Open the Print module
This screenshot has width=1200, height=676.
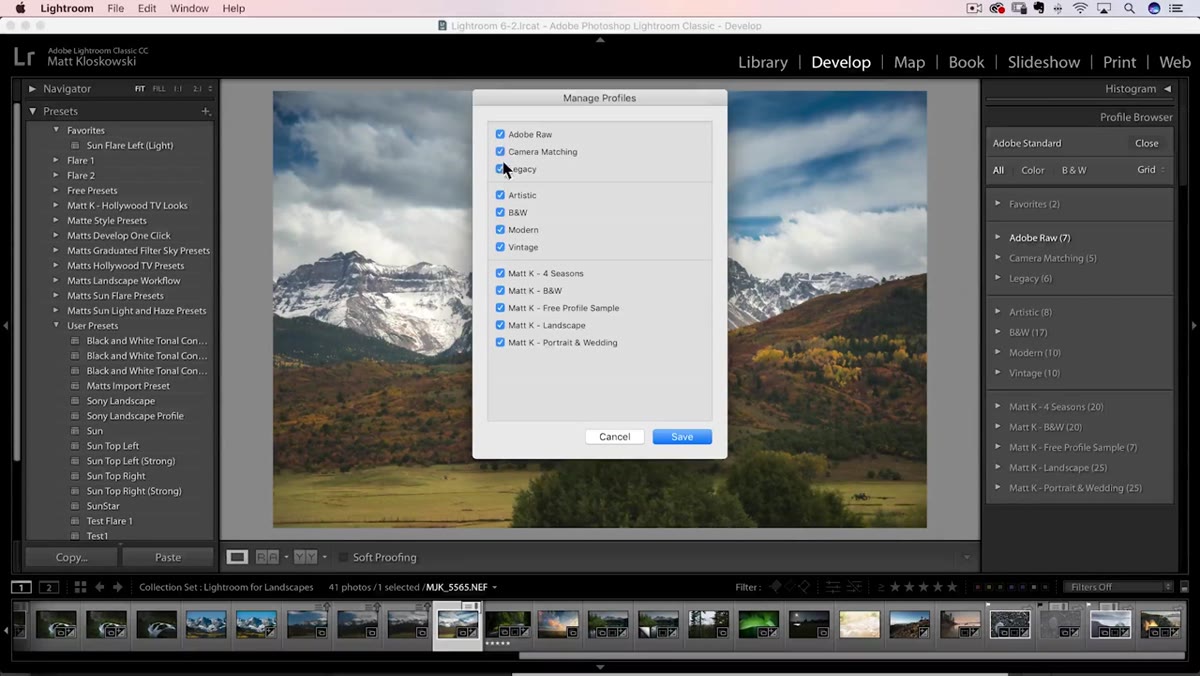pos(1119,62)
